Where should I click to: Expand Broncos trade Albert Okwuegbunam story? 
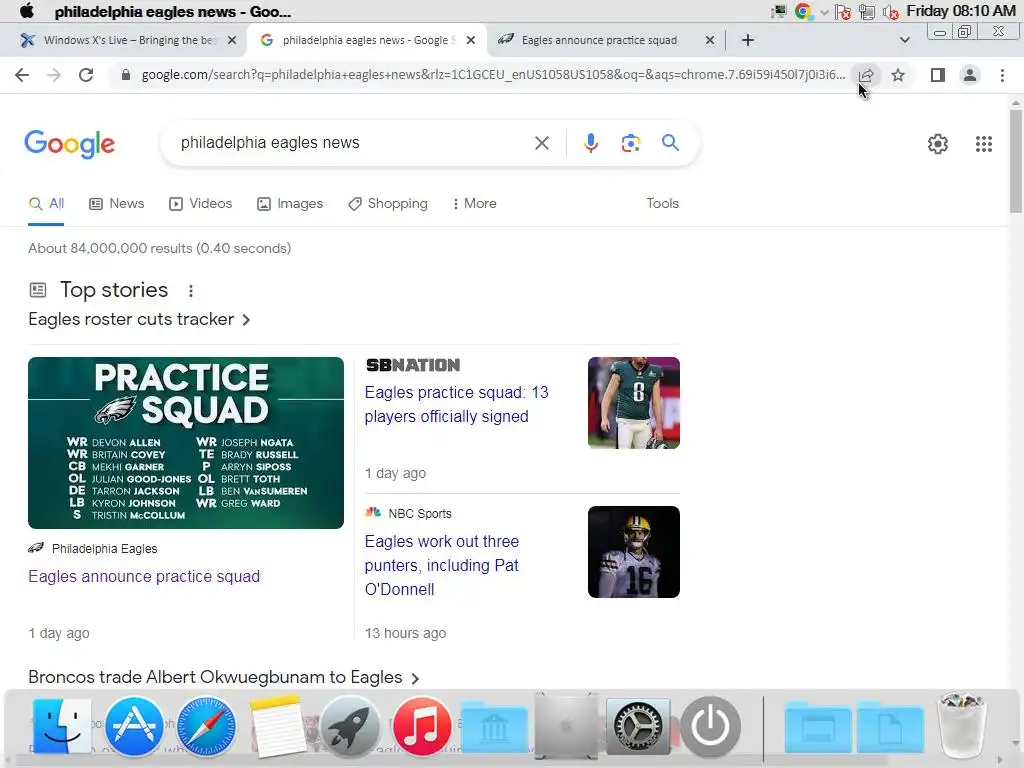pyautogui.click(x=223, y=677)
